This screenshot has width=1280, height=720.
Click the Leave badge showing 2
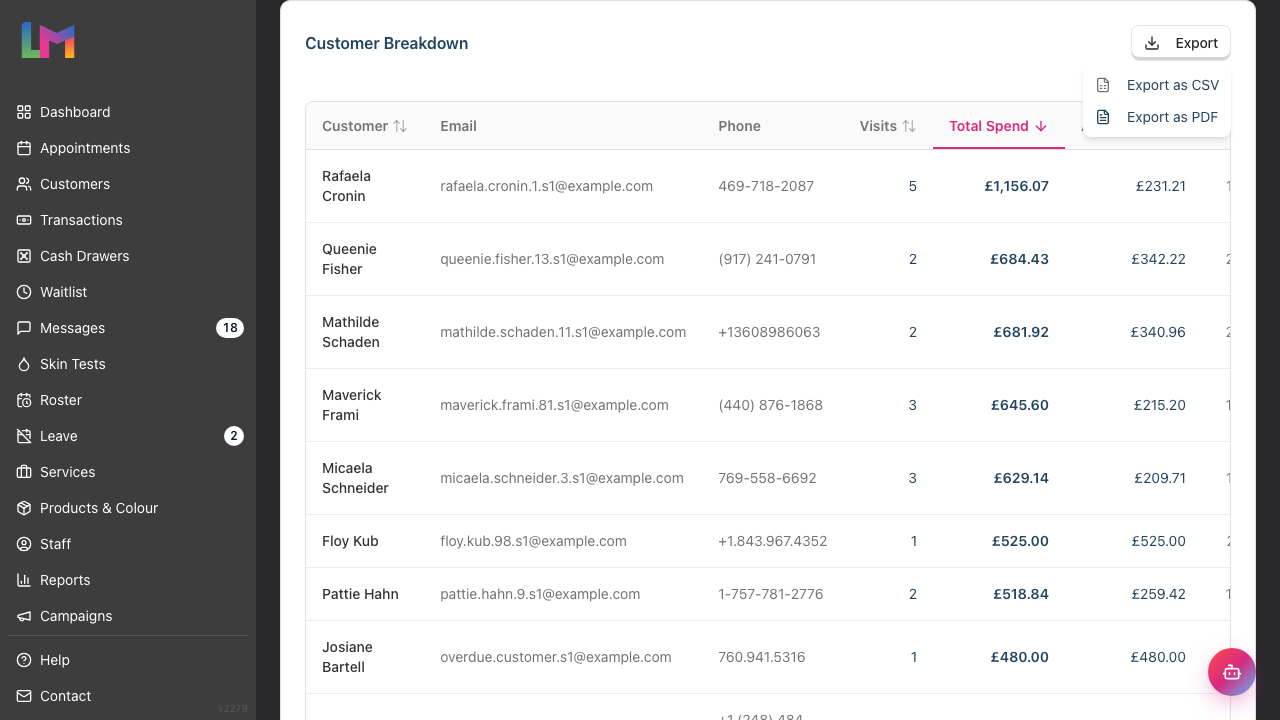pyautogui.click(x=234, y=436)
